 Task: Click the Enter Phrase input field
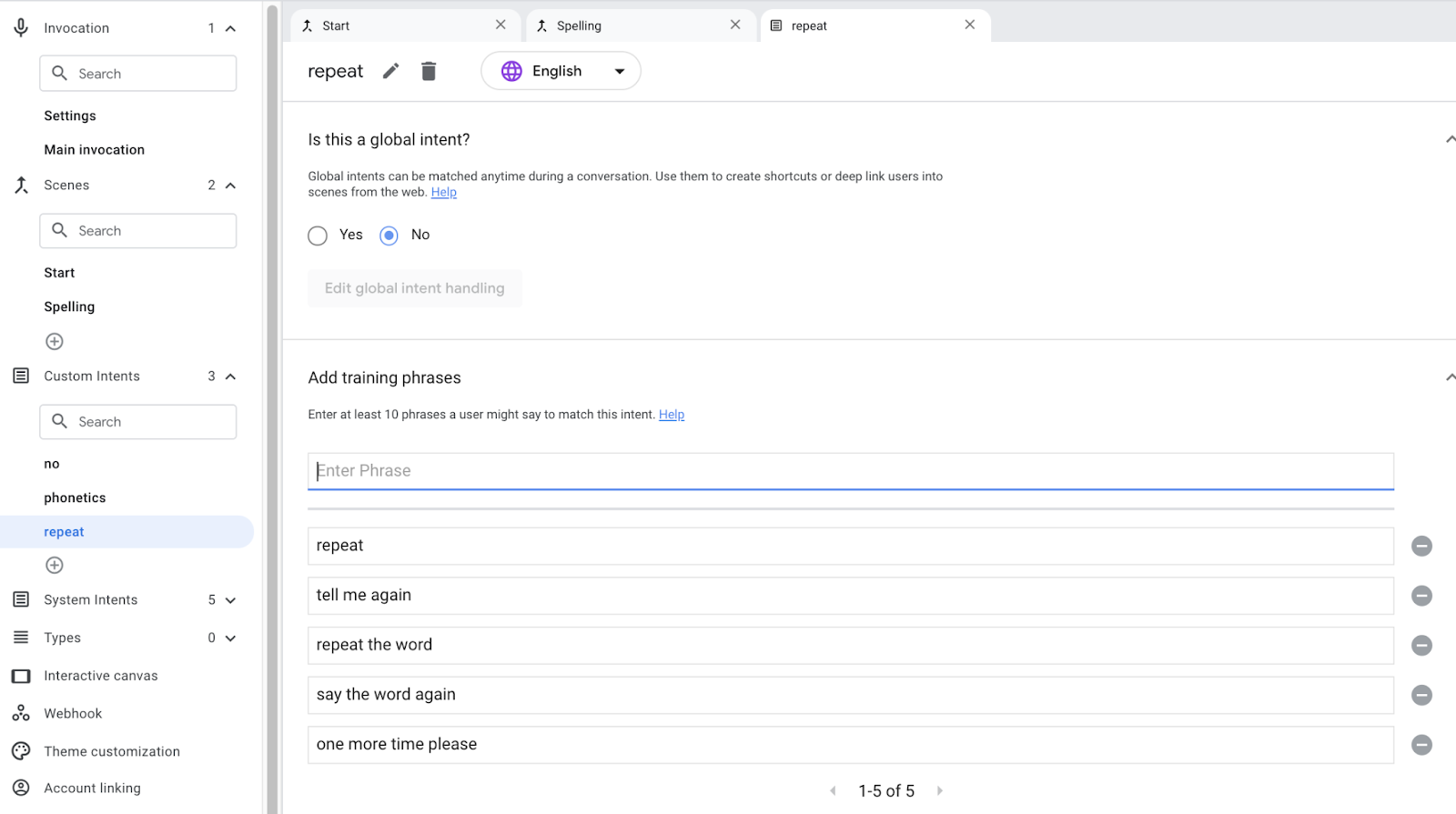[x=850, y=471]
